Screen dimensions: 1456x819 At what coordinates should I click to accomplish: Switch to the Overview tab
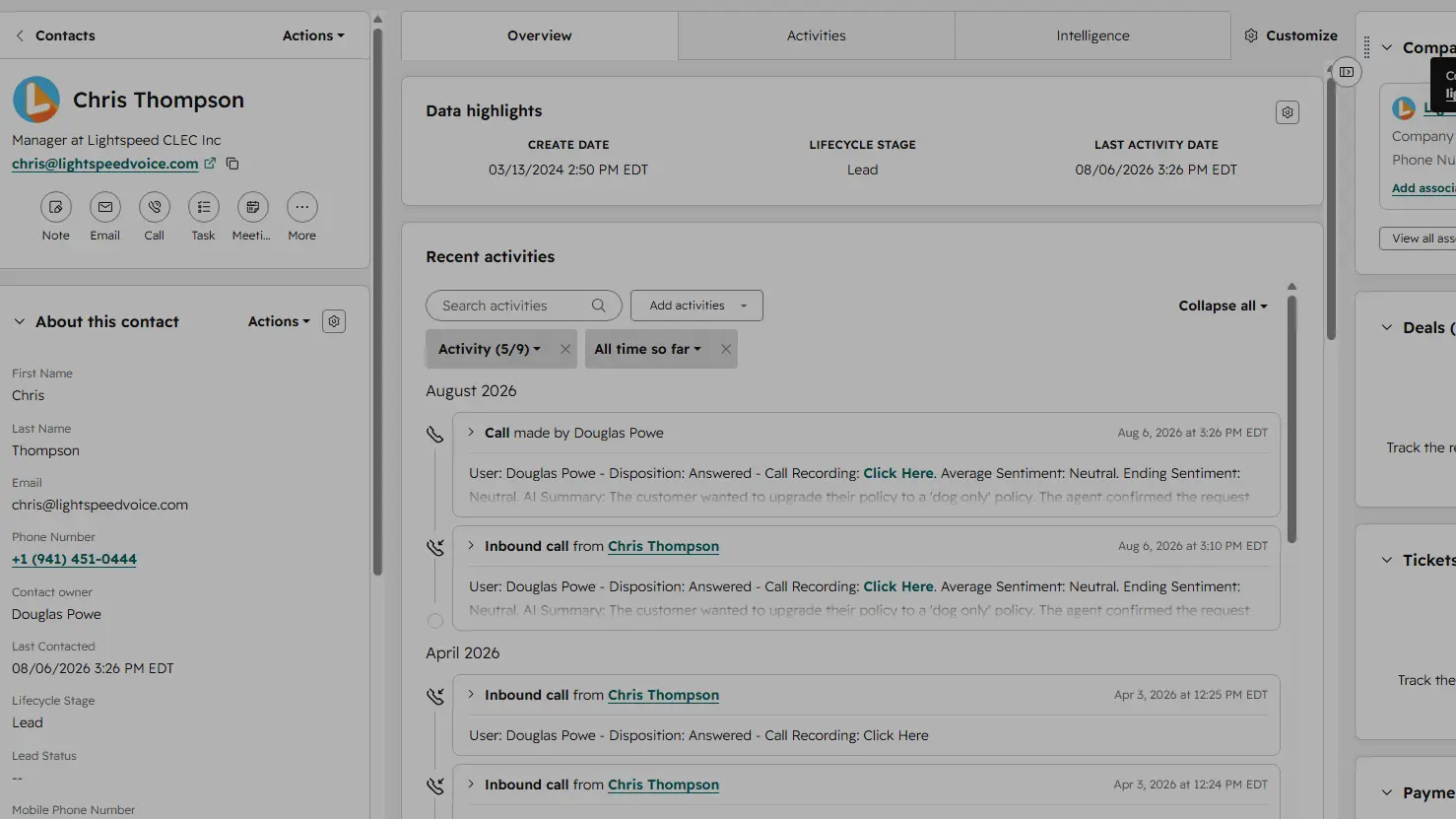540,35
